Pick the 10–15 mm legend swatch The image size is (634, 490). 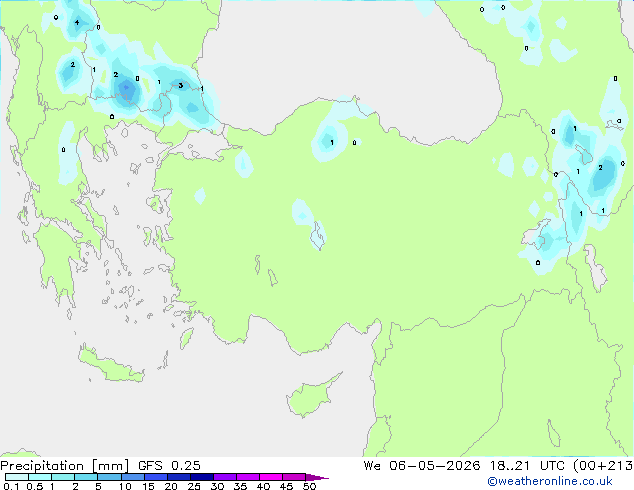[x=132, y=477]
